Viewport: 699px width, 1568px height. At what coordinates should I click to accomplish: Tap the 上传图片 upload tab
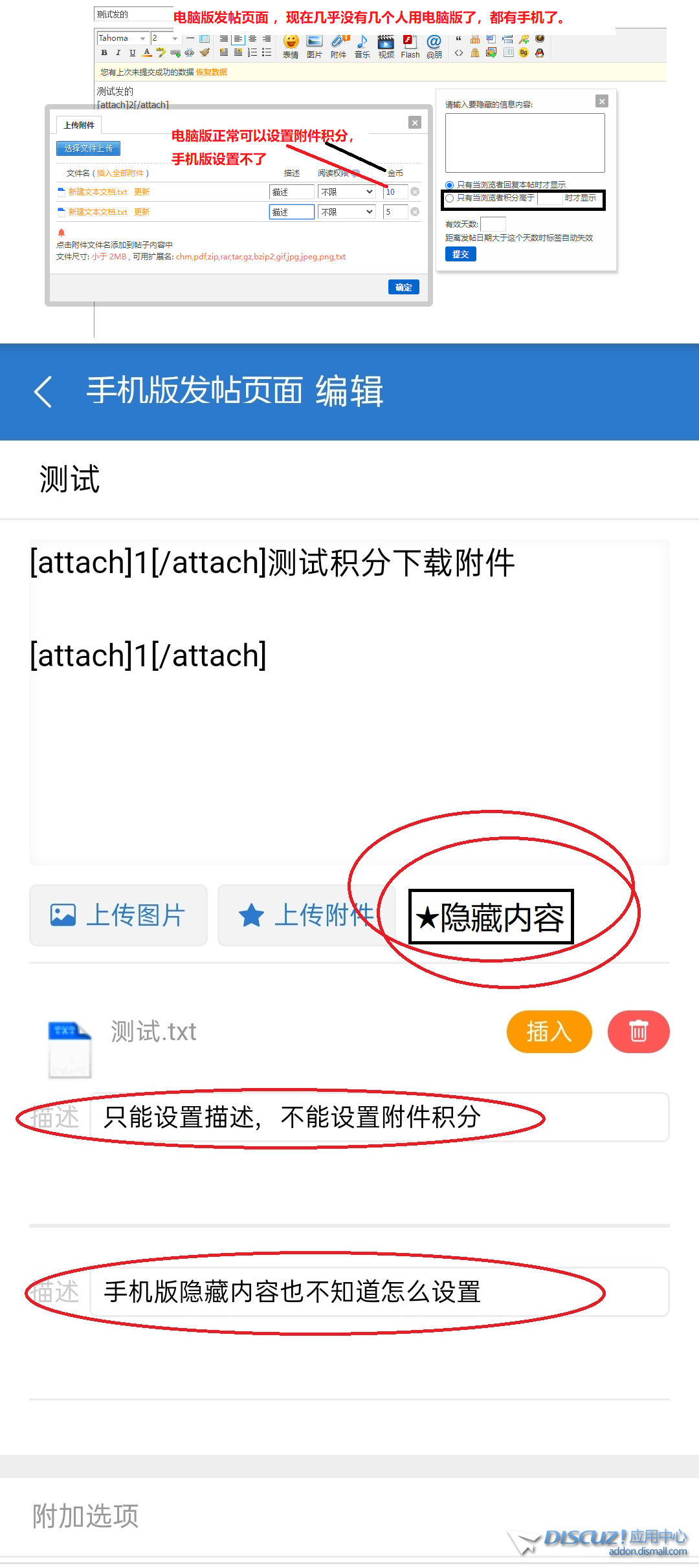tap(118, 915)
